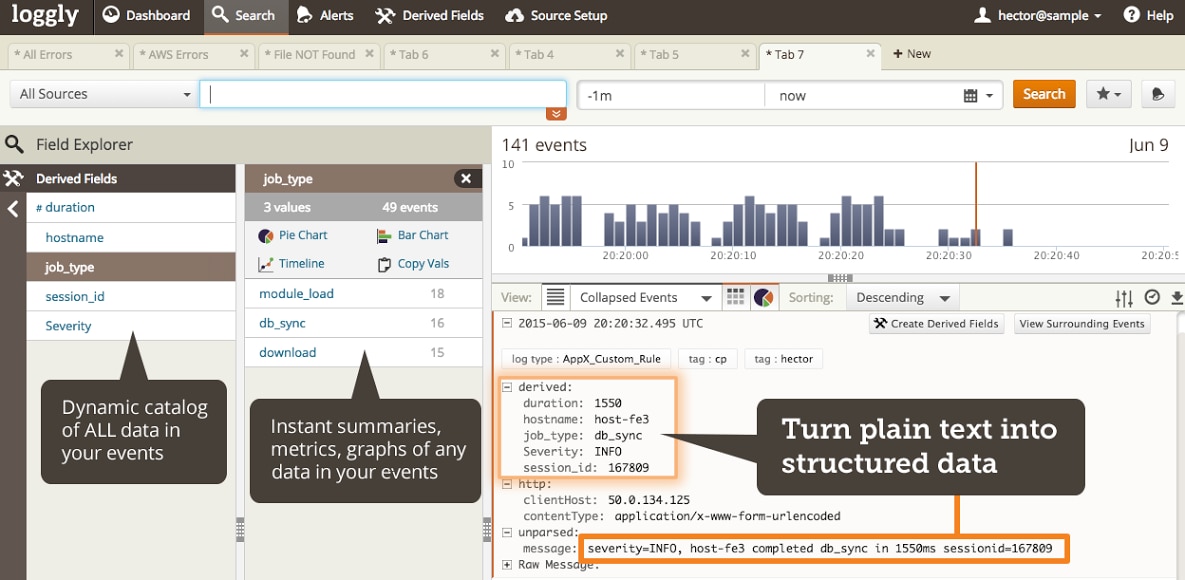Image resolution: width=1185 pixels, height=580 pixels.
Task: Open the Collapsed Events view dropdown
Action: point(645,298)
